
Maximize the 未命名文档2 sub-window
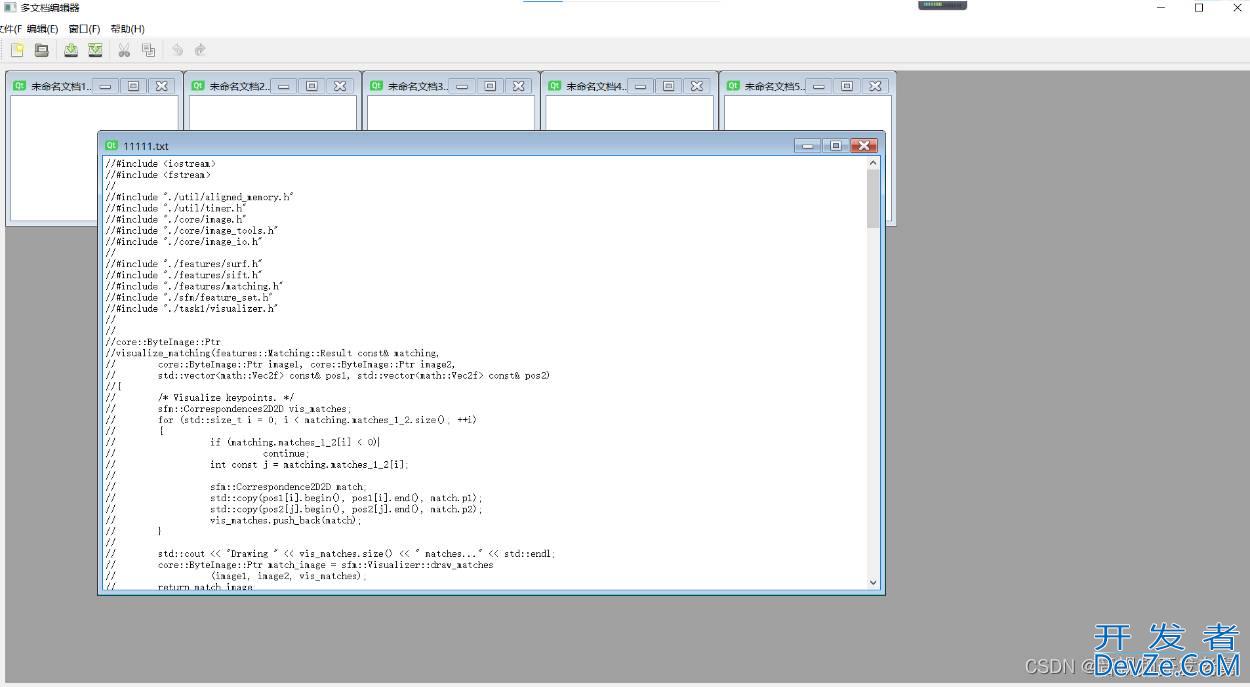pos(312,86)
